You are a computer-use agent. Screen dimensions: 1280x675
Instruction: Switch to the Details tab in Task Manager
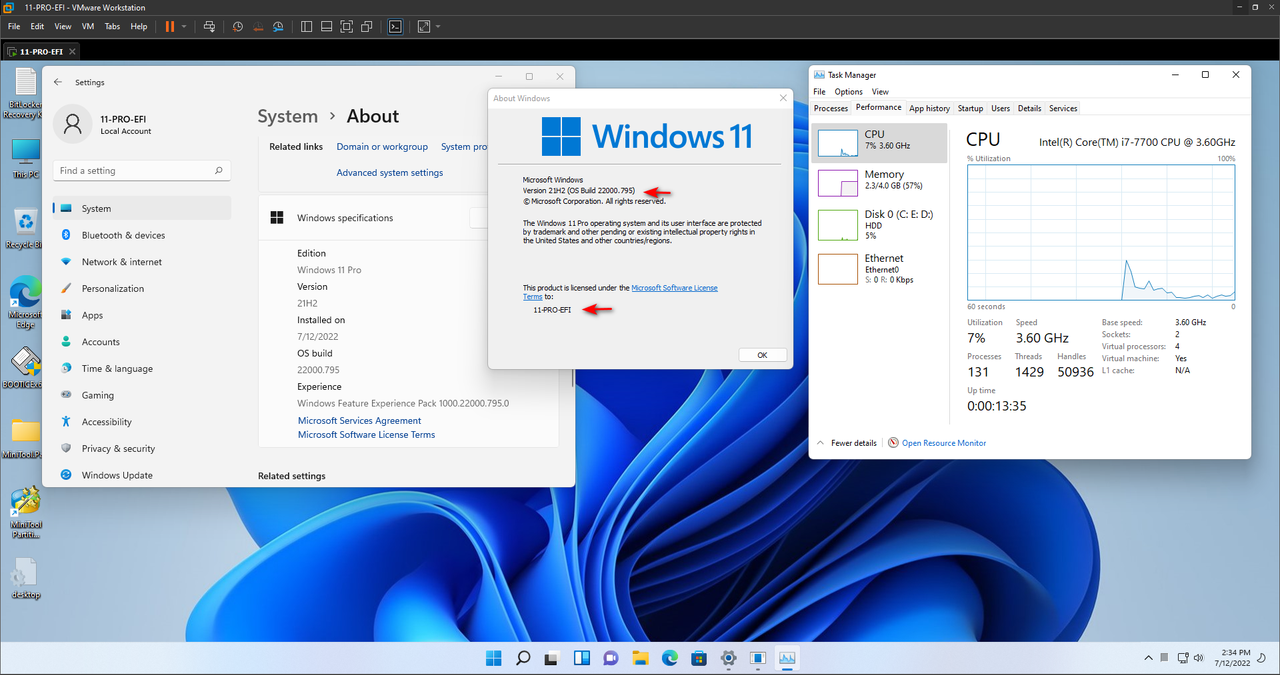click(1029, 108)
